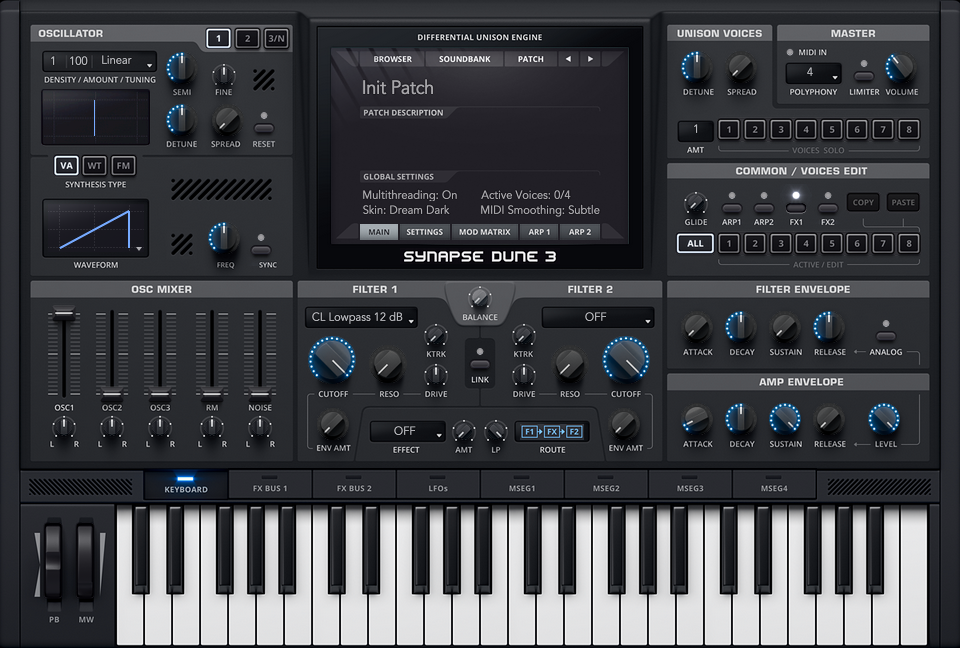Click the Amp Envelope SUSTAIN knob
Viewport: 960px width, 648px height.
(785, 419)
